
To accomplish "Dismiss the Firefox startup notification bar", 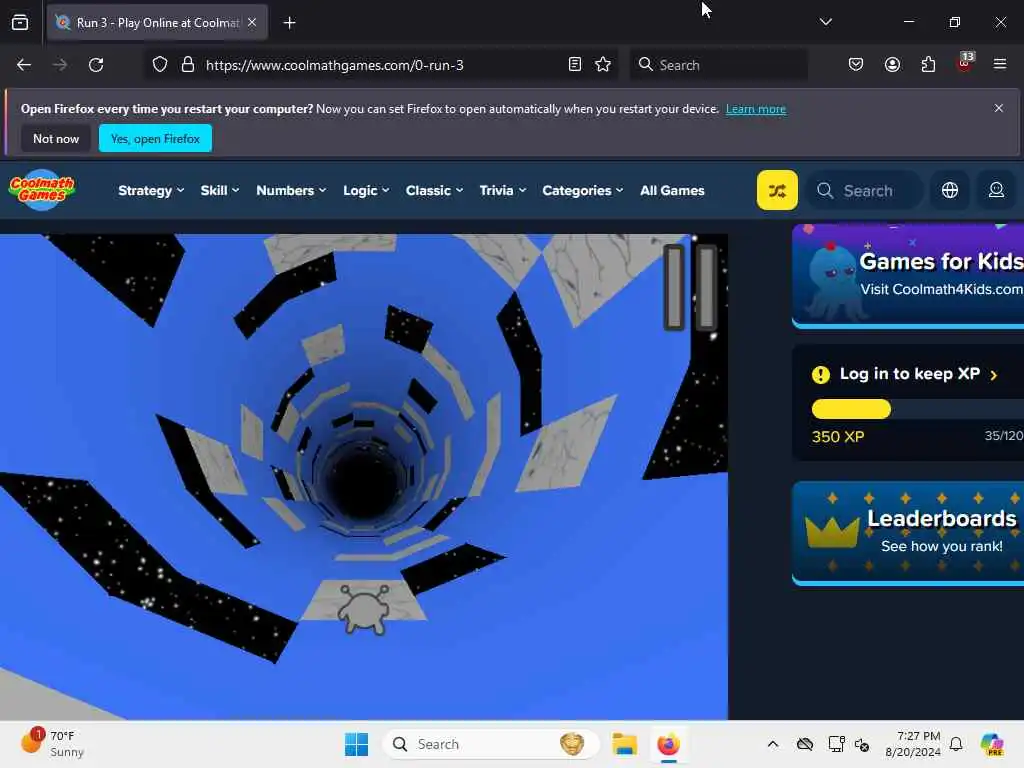I will click(x=999, y=108).
